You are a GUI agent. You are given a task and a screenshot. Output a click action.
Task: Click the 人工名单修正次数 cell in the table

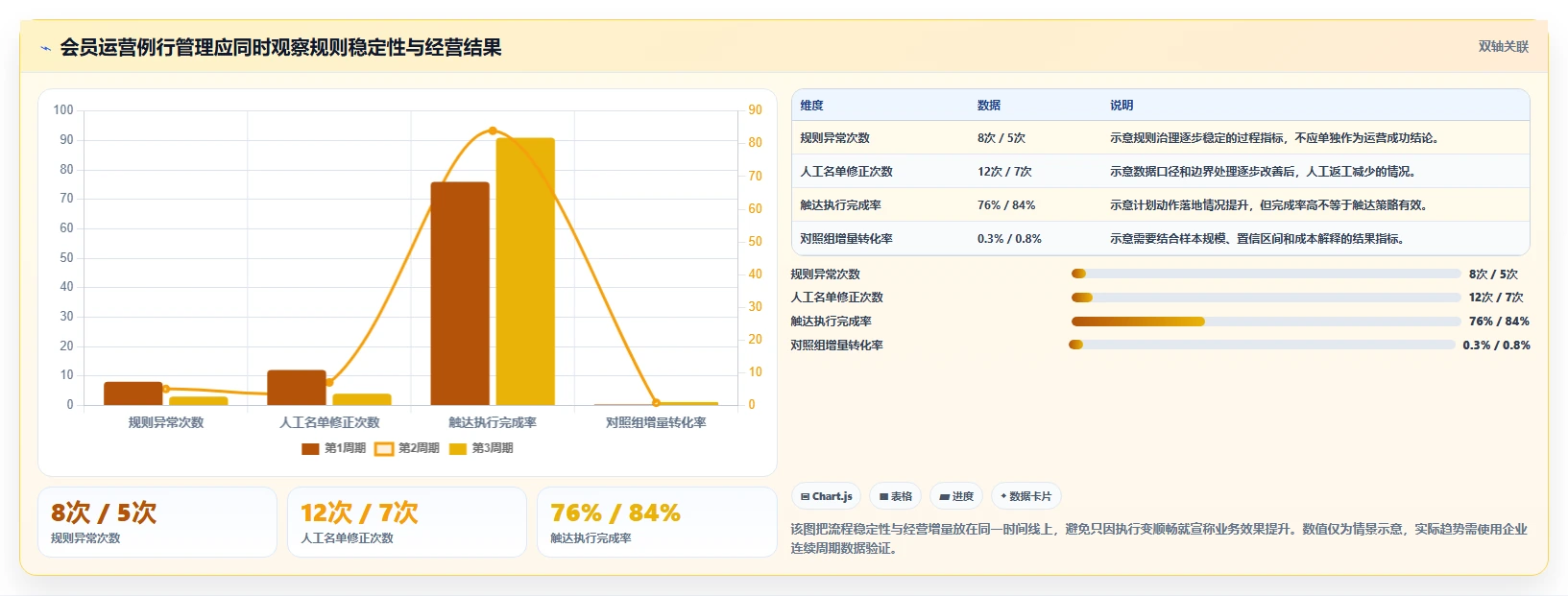(x=846, y=172)
